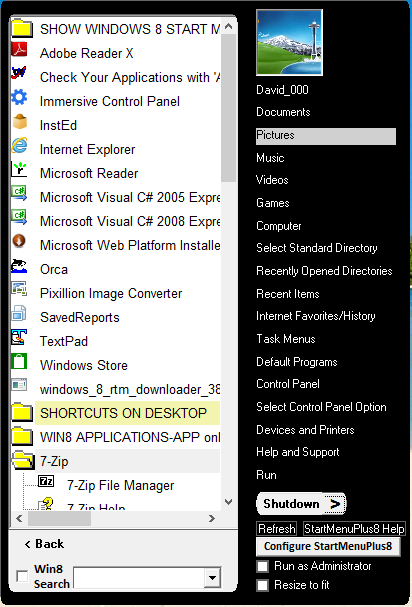Screen dimensions: 412x607
Task: Open the search box dropdown arrow
Action: click(212, 578)
